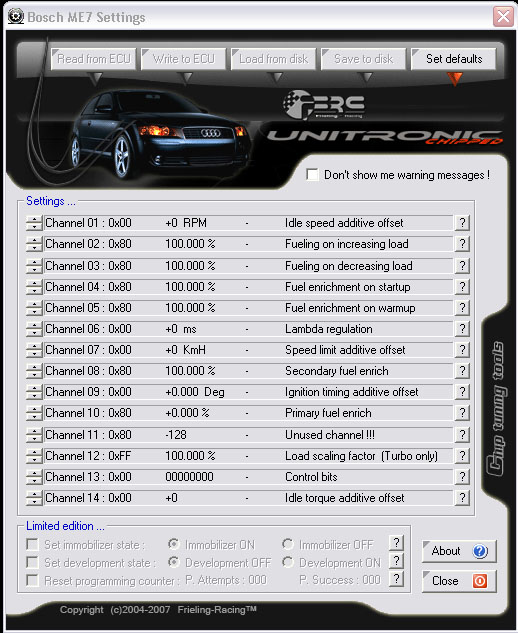This screenshot has height=633, width=518.
Task: Show help for immobilizer state option
Action: coord(396,543)
